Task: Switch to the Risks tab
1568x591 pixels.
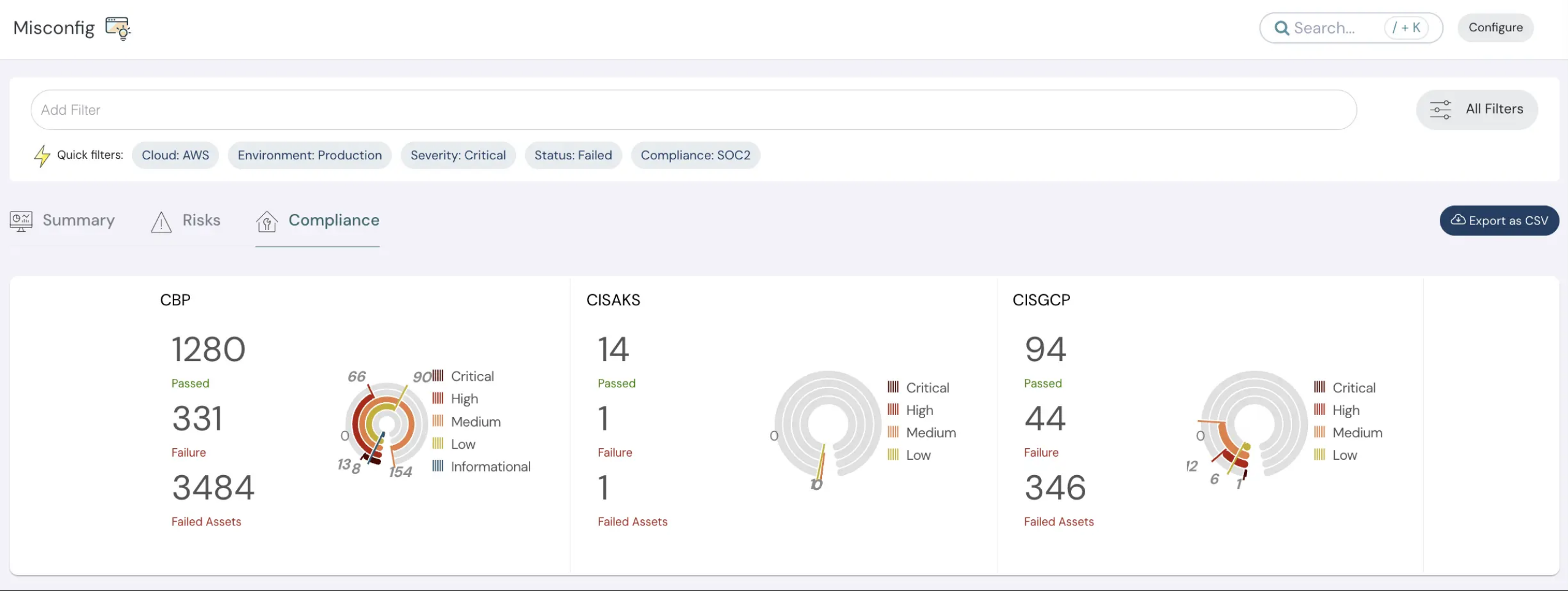Action: (x=201, y=220)
